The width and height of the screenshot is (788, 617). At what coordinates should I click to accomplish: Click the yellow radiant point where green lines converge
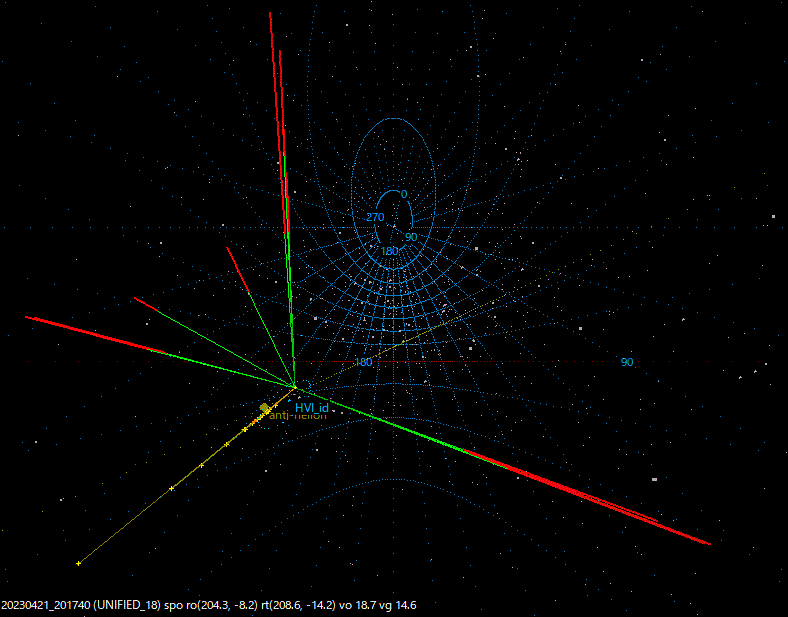[295, 387]
